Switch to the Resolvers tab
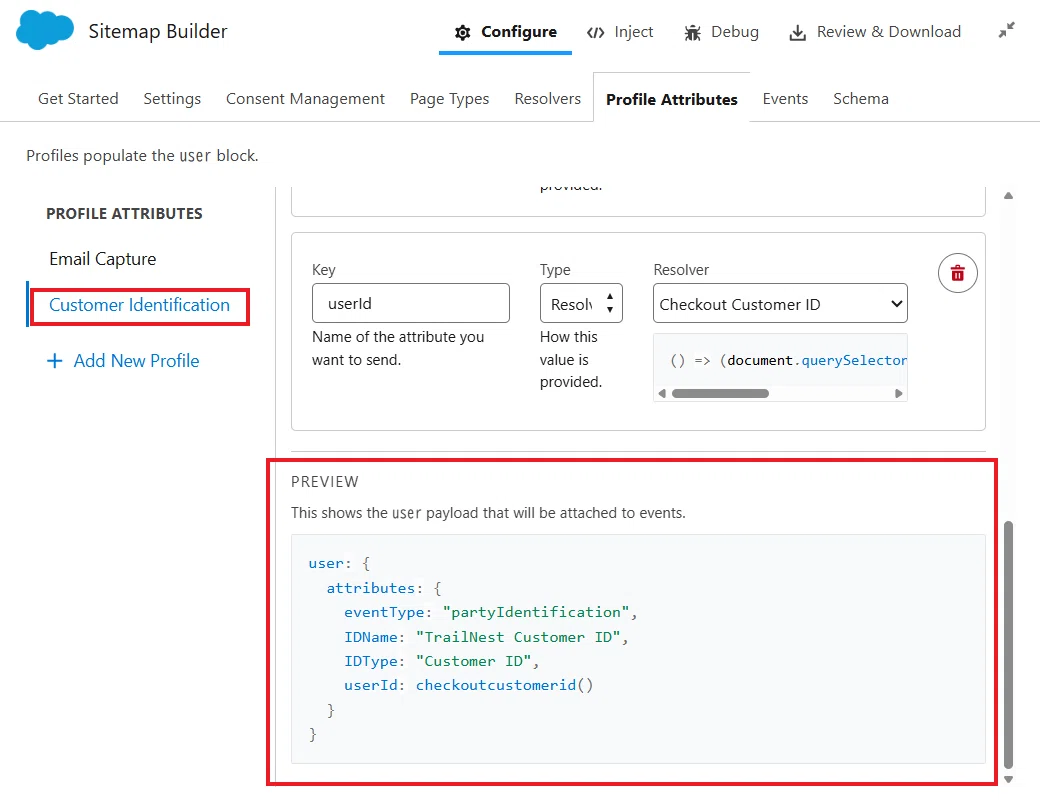Image resolution: width=1040 pixels, height=804 pixels. [x=548, y=99]
